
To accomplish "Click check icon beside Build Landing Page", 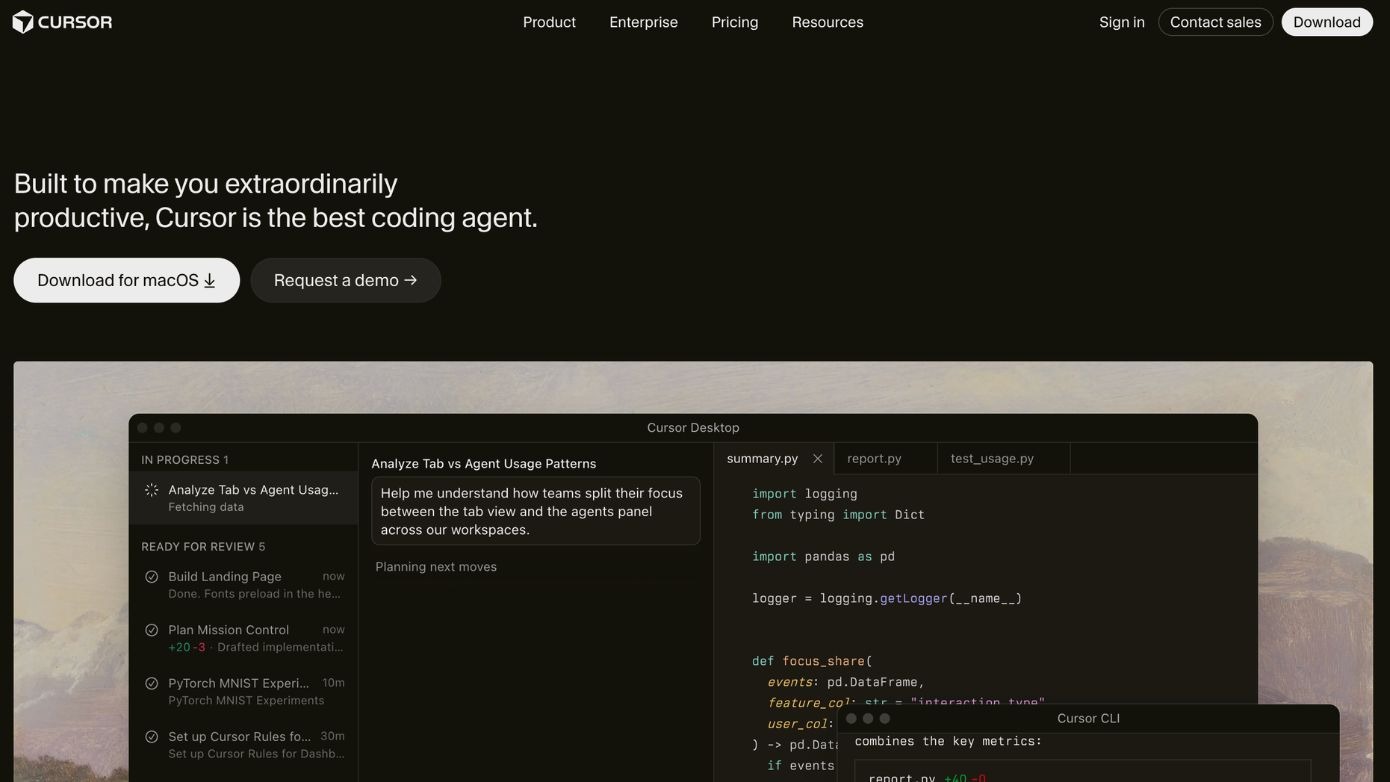I will point(151,577).
